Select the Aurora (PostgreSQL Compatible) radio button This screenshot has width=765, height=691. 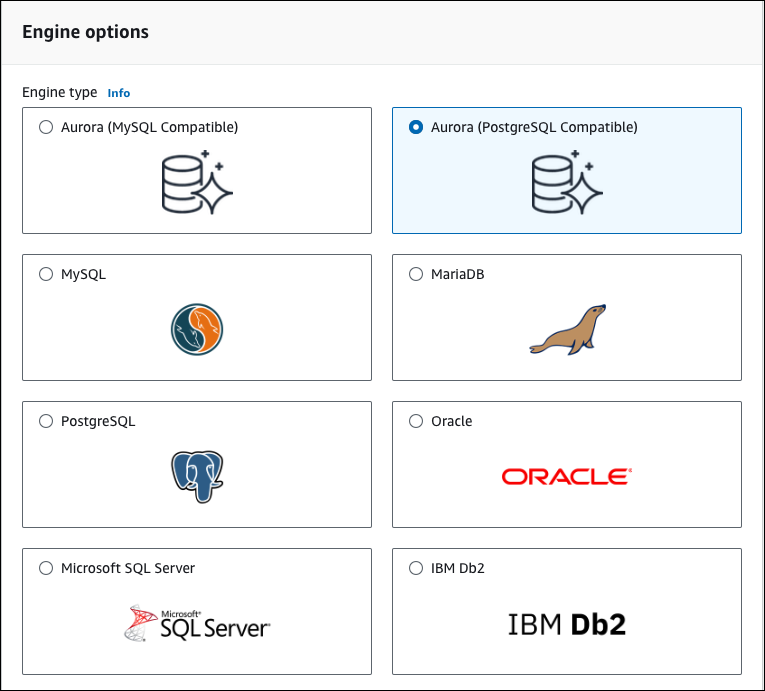pyautogui.click(x=416, y=127)
